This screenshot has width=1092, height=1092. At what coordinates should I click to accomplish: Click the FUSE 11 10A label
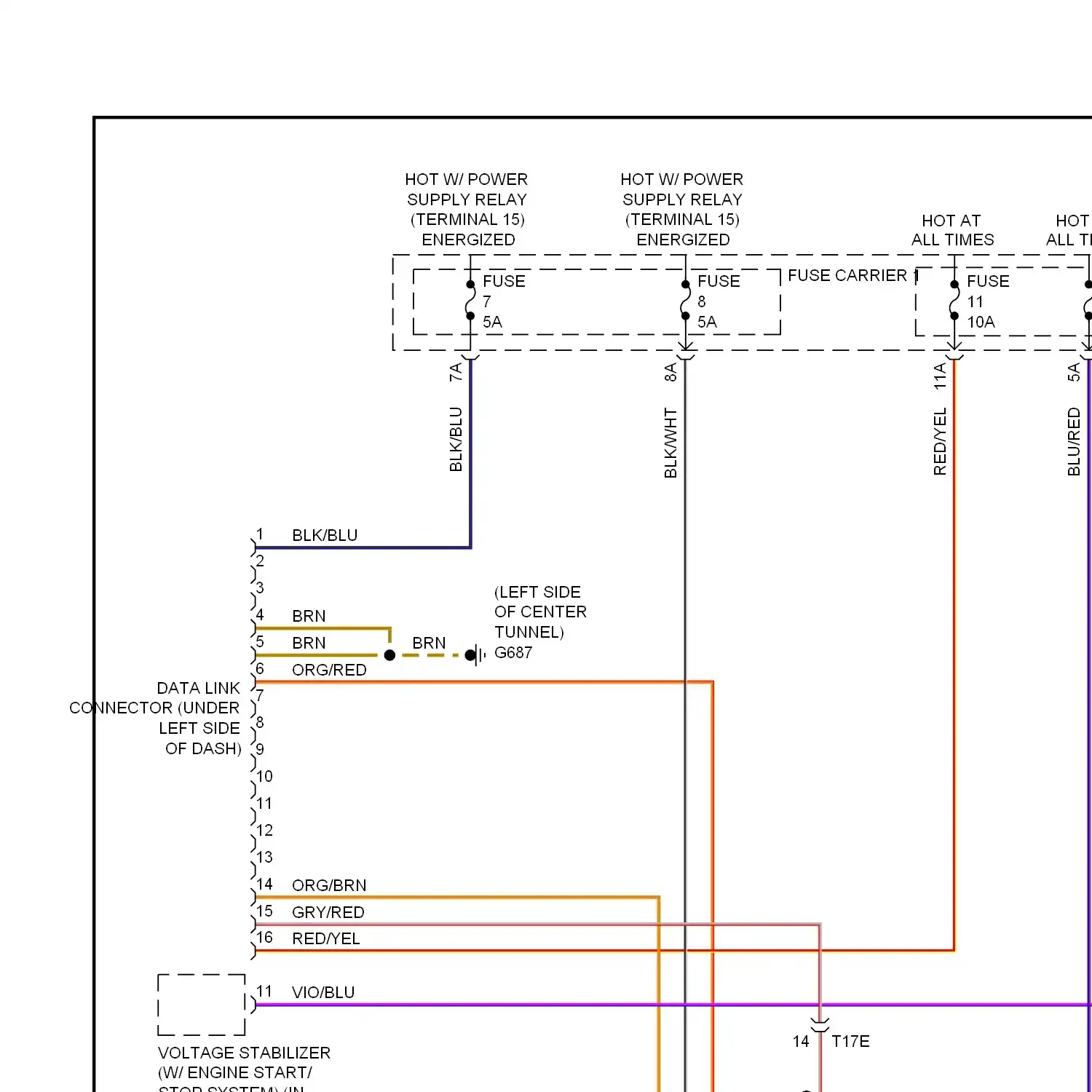(988, 301)
